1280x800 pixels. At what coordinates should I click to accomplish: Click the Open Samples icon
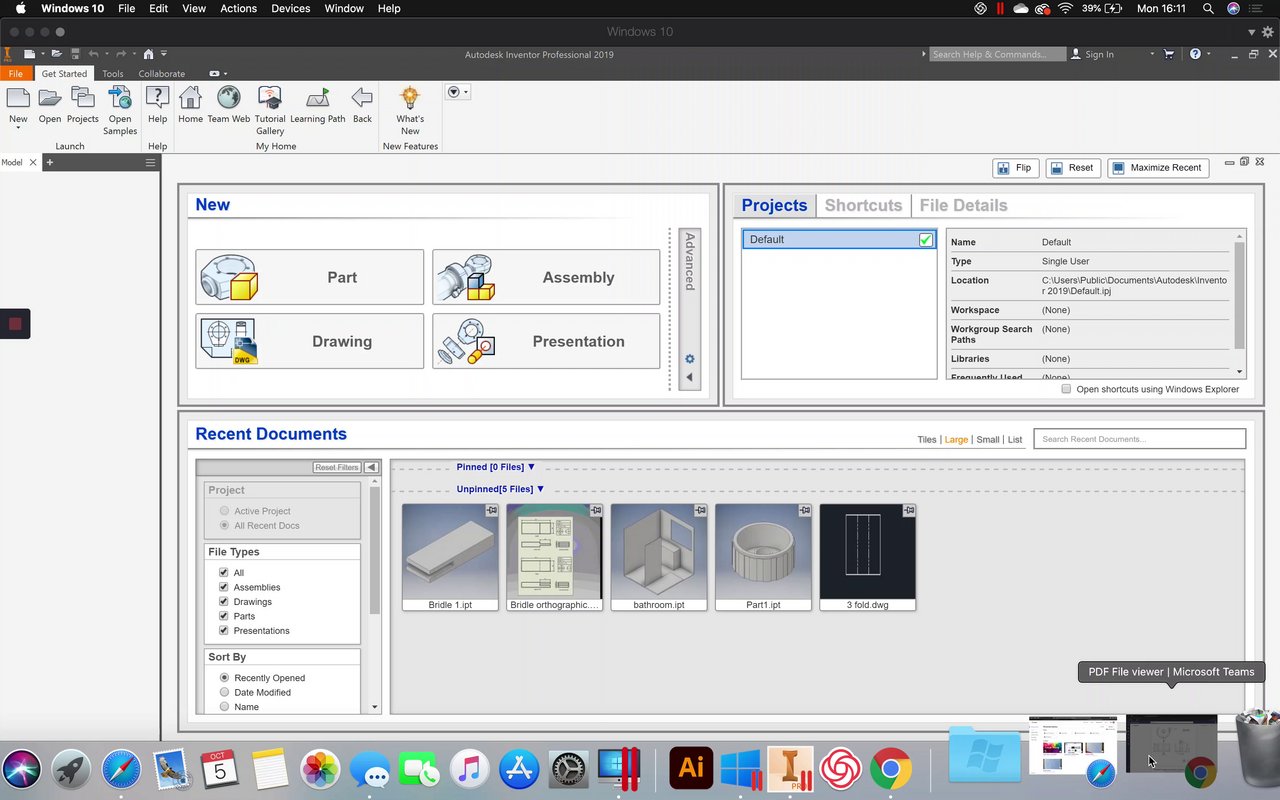[x=120, y=99]
